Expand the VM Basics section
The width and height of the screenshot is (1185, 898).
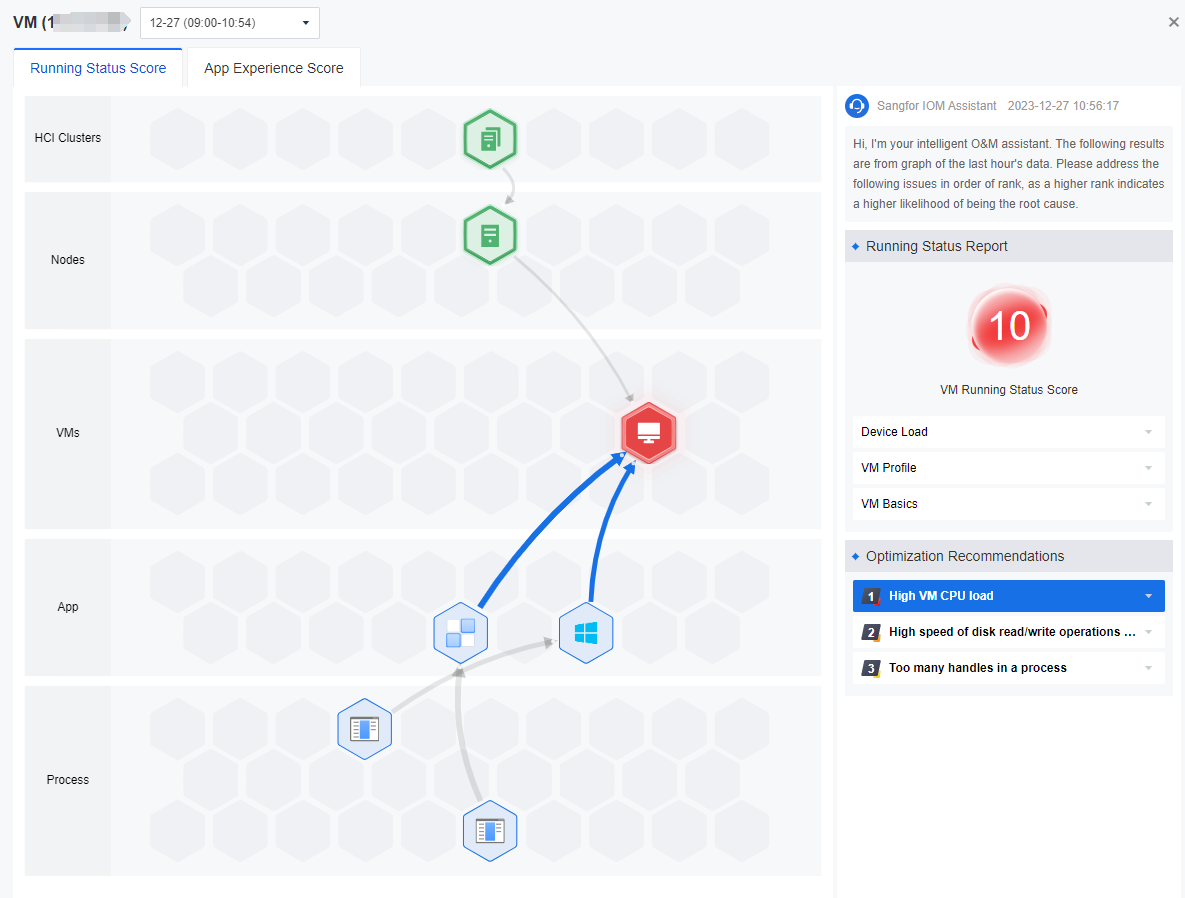coord(1008,504)
